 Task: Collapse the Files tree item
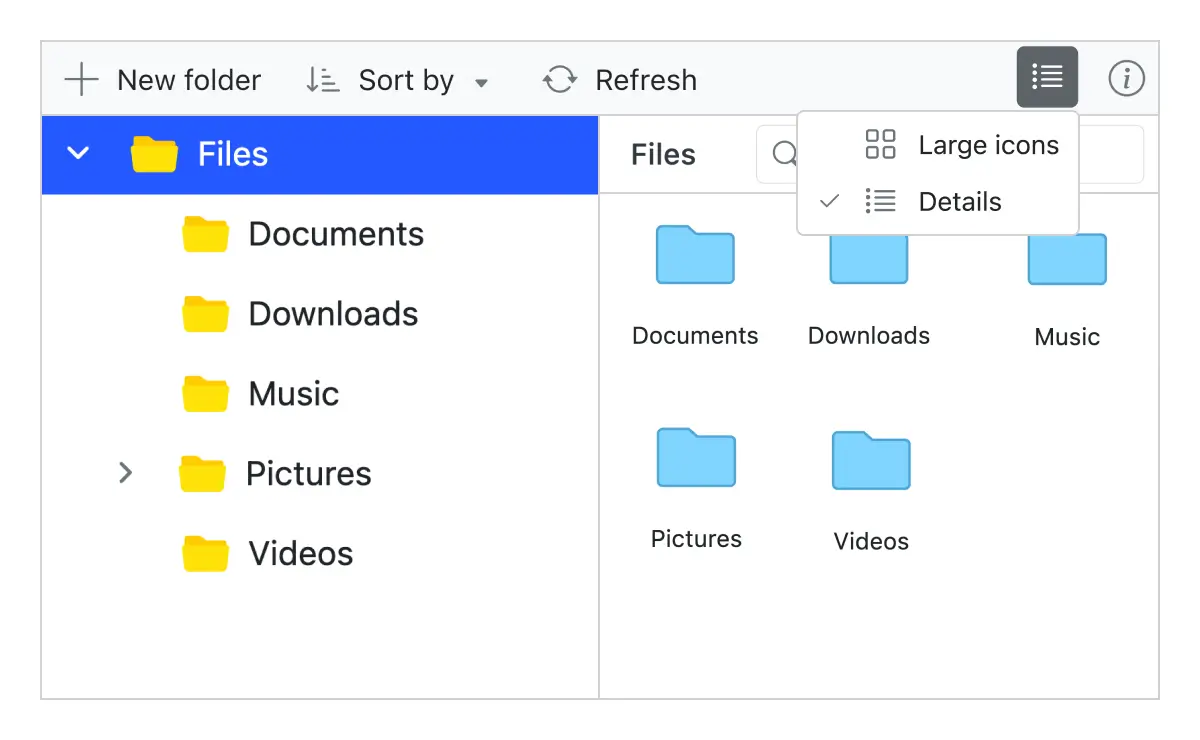[x=78, y=153]
